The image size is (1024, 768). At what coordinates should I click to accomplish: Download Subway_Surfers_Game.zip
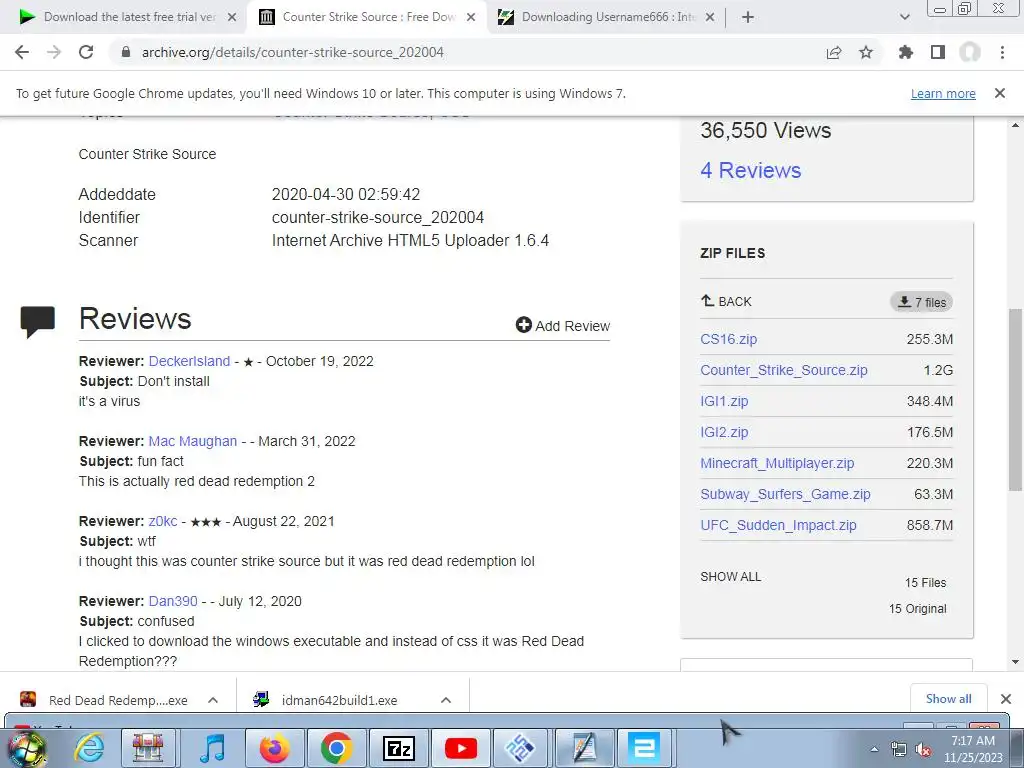pos(785,494)
